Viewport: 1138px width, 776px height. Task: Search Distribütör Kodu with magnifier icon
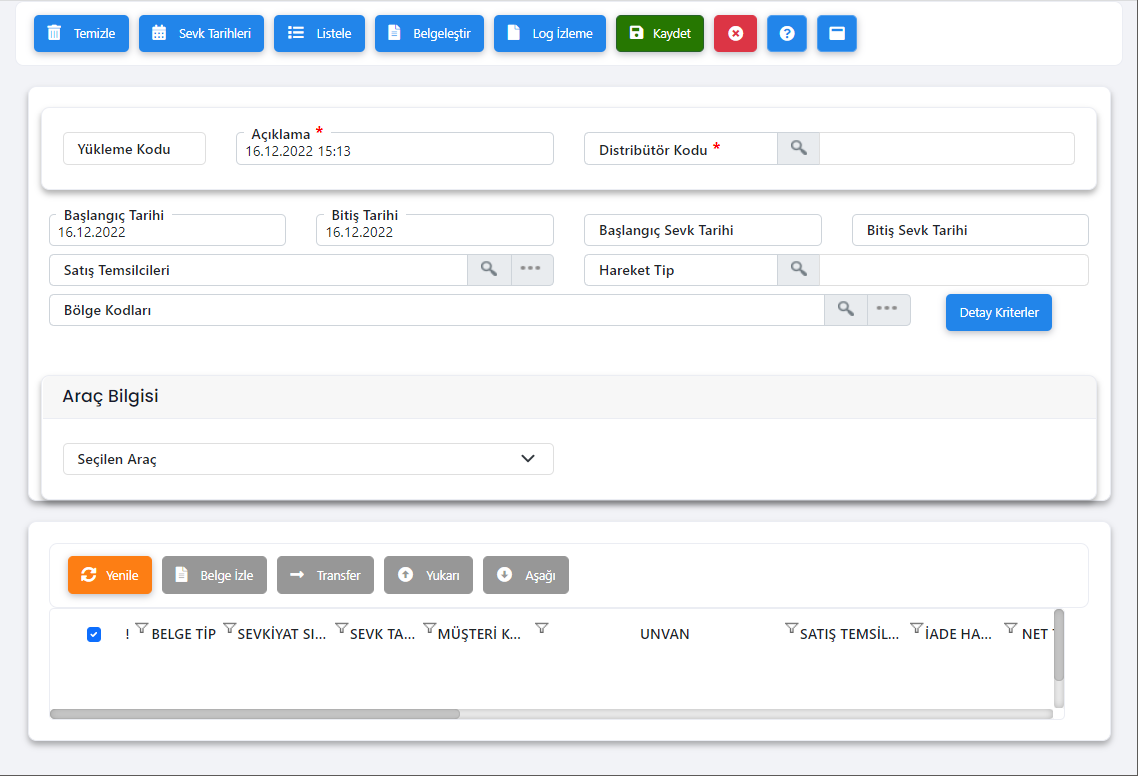coord(798,148)
